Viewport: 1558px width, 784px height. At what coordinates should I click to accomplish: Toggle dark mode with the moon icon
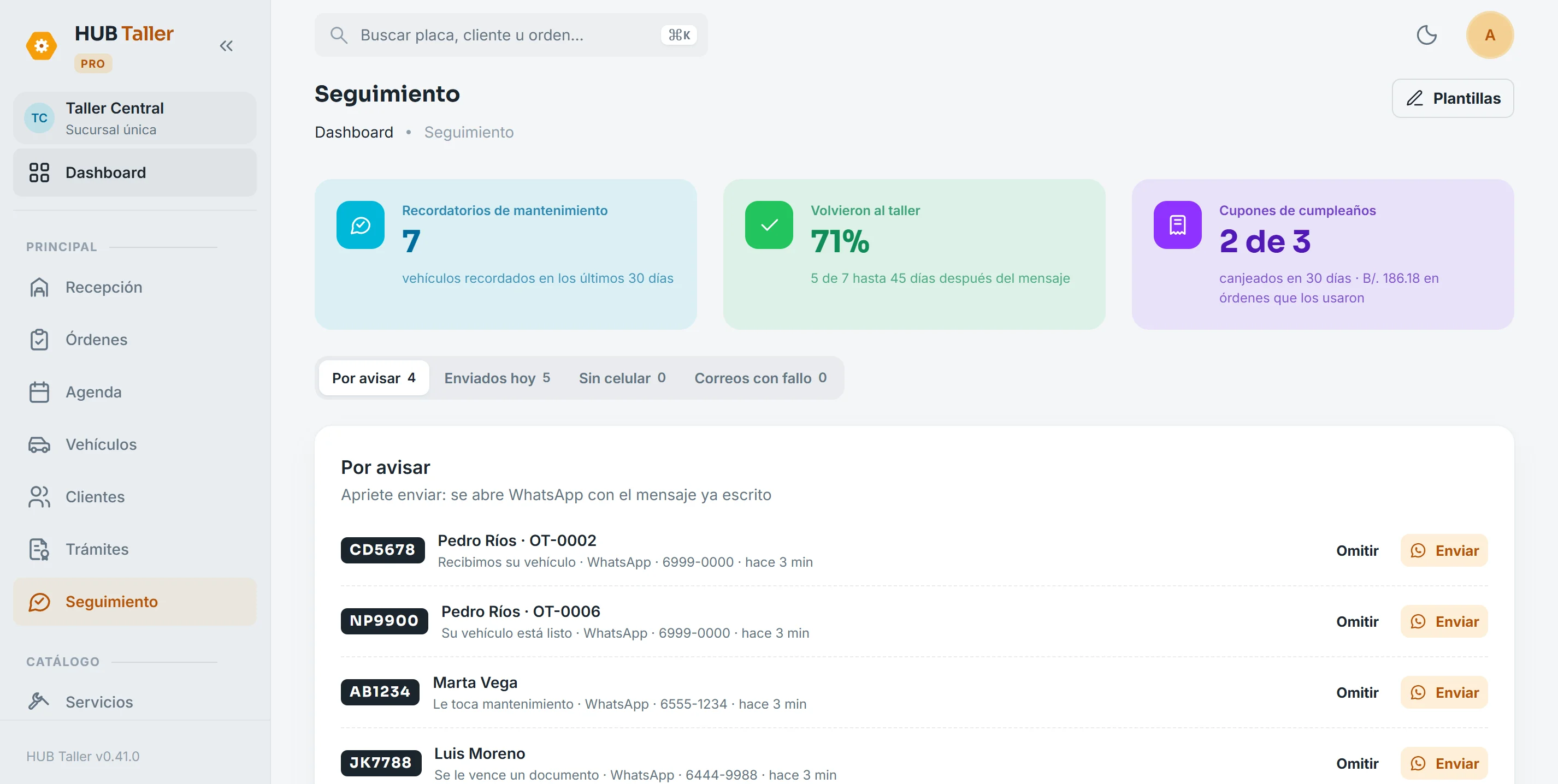pos(1427,35)
